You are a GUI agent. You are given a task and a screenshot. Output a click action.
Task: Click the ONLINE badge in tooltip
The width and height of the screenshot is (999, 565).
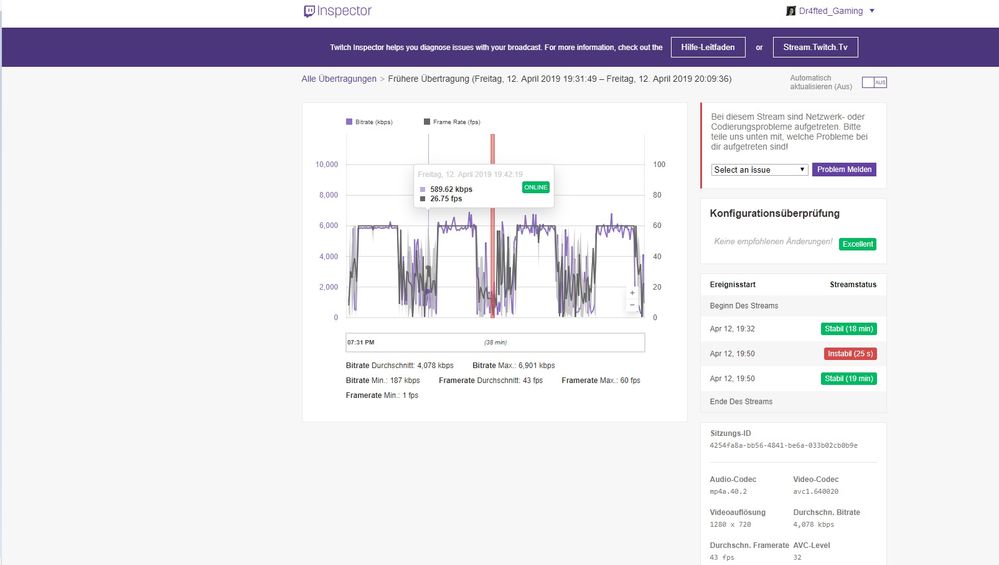[x=536, y=187]
